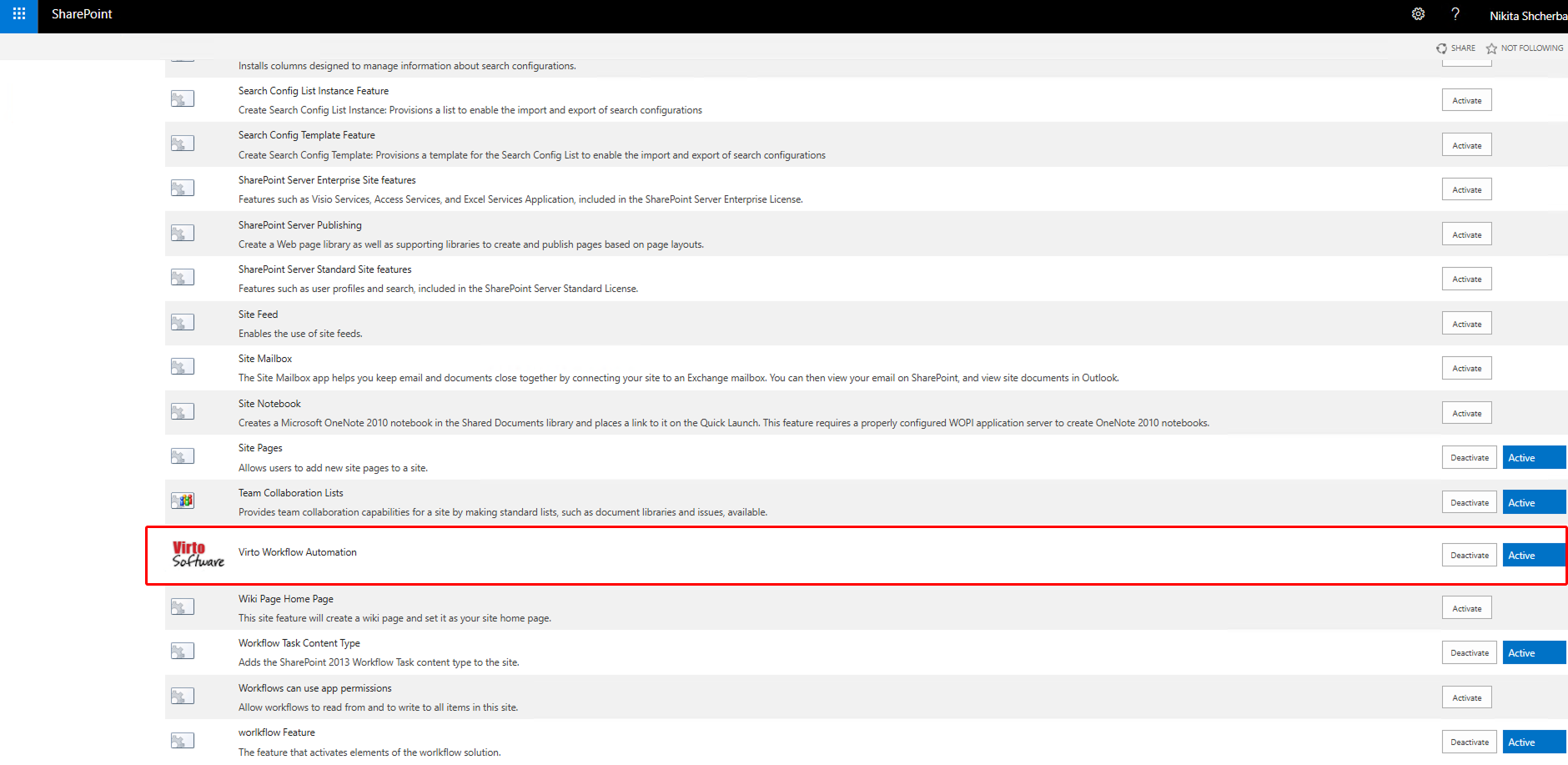
Task: Click the Site Feed feature icon
Action: (x=182, y=322)
